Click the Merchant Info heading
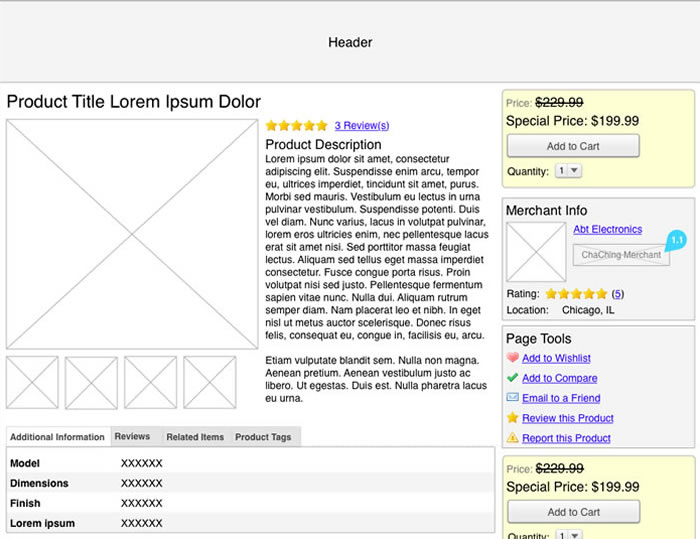700x539 pixels. pyautogui.click(x=546, y=210)
